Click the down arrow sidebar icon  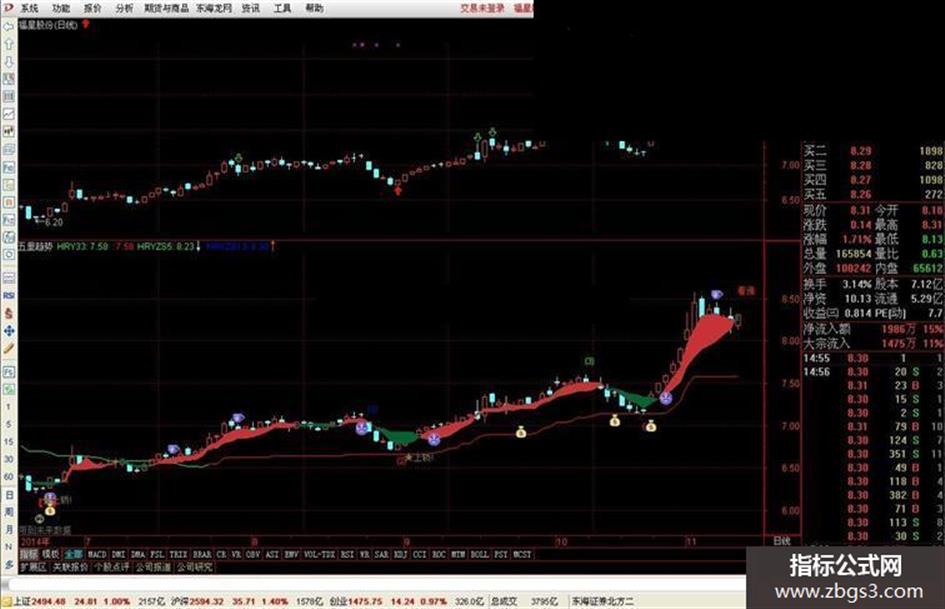(8, 62)
